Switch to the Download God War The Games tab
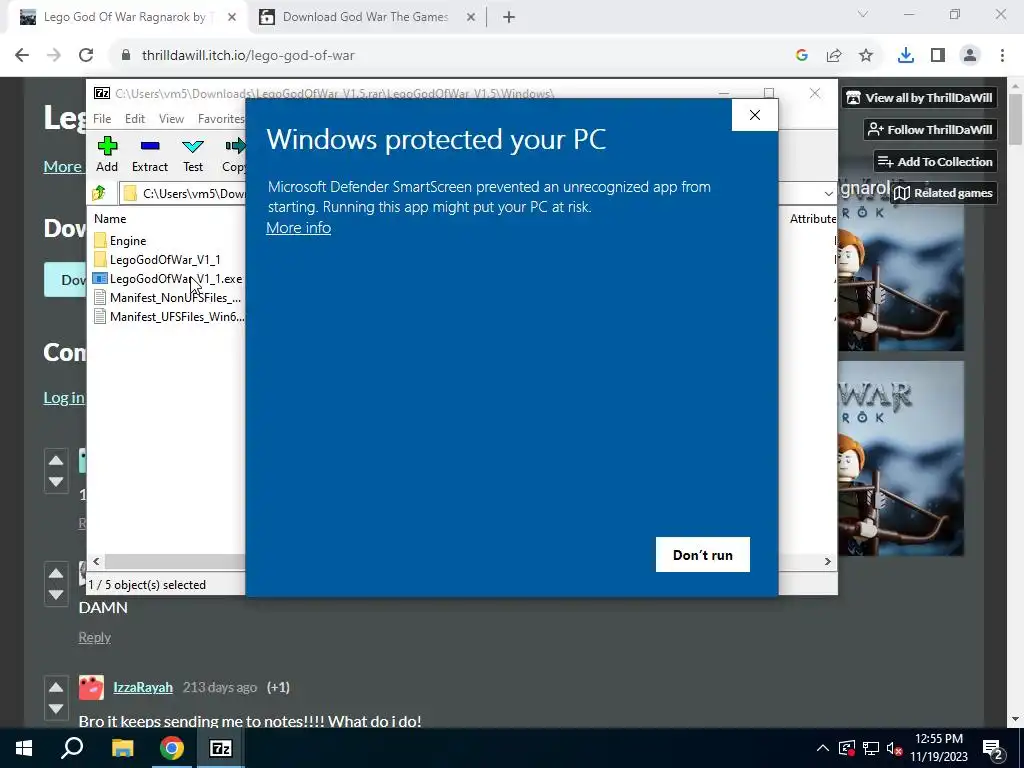This screenshot has width=1024, height=768. 365,17
